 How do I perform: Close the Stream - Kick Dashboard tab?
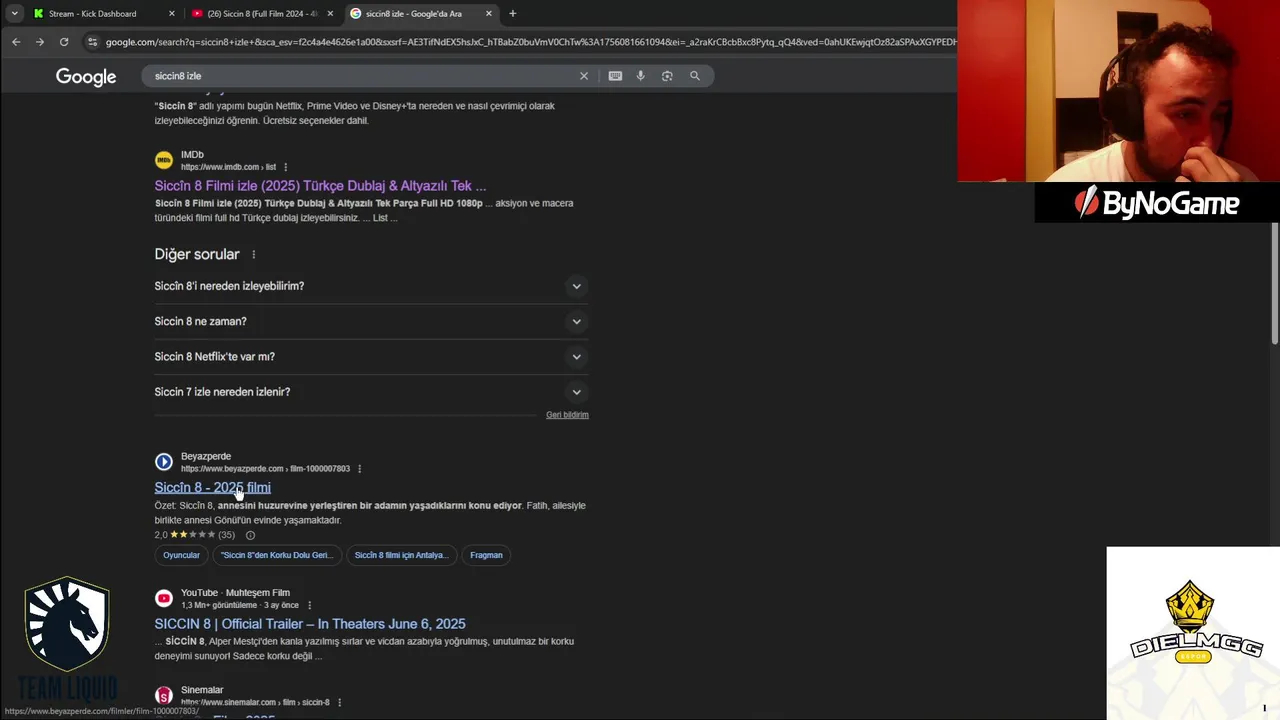(172, 14)
